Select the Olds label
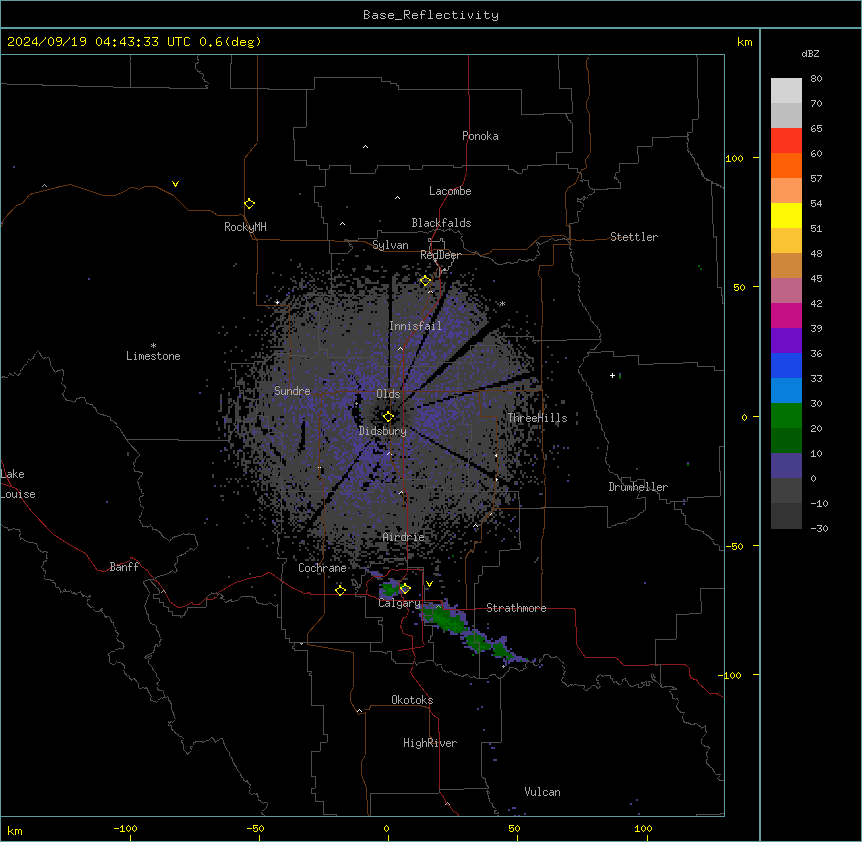This screenshot has width=862, height=842. pos(388,394)
